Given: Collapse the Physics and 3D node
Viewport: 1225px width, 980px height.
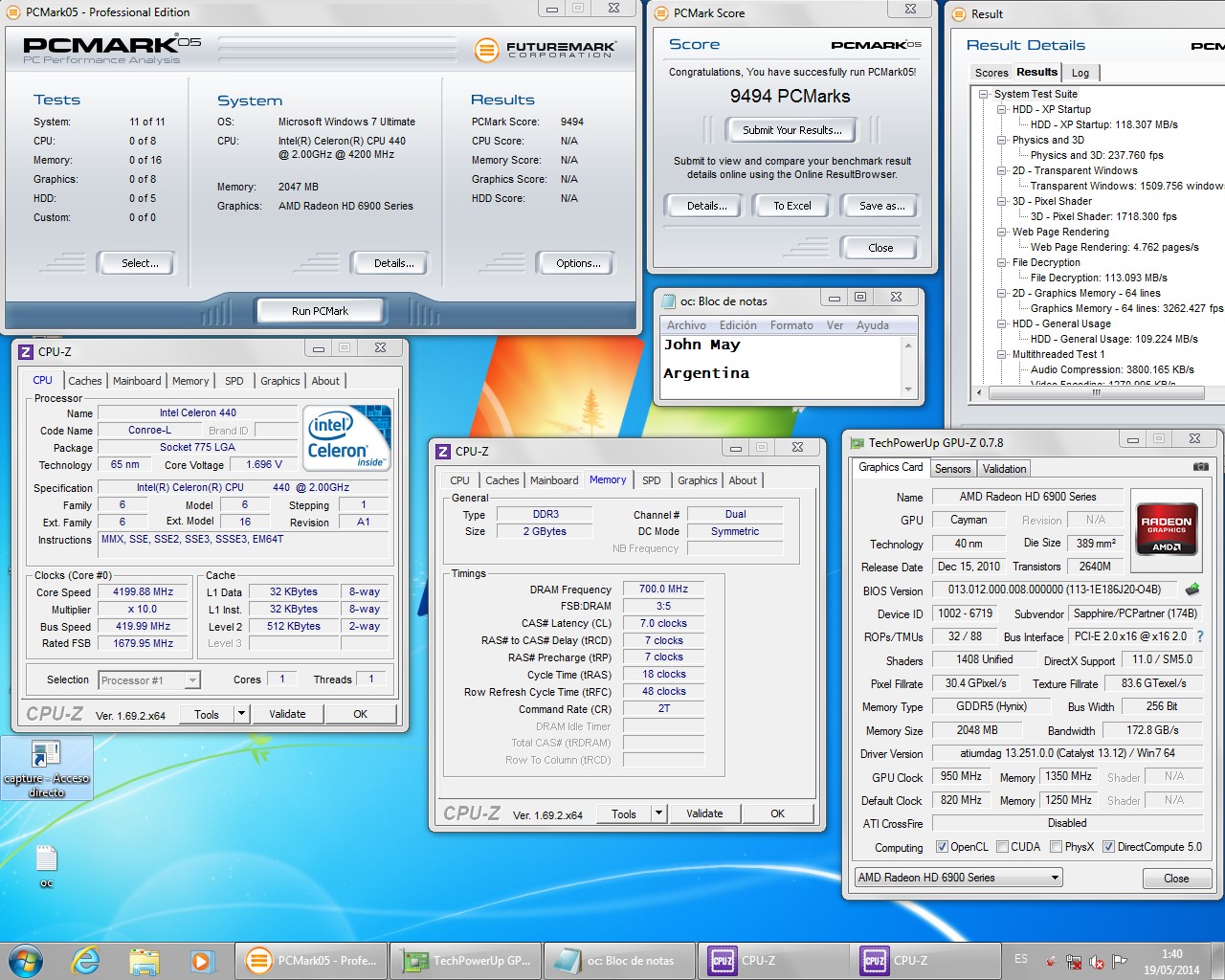Looking at the screenshot, I should (1001, 140).
